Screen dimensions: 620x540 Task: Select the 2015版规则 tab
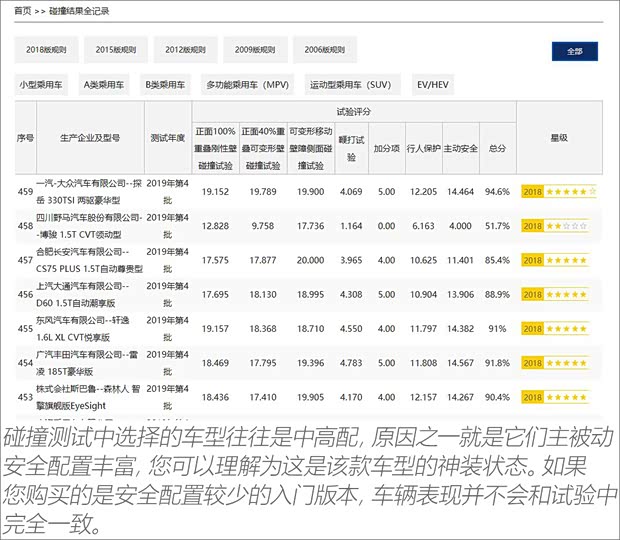116,50
